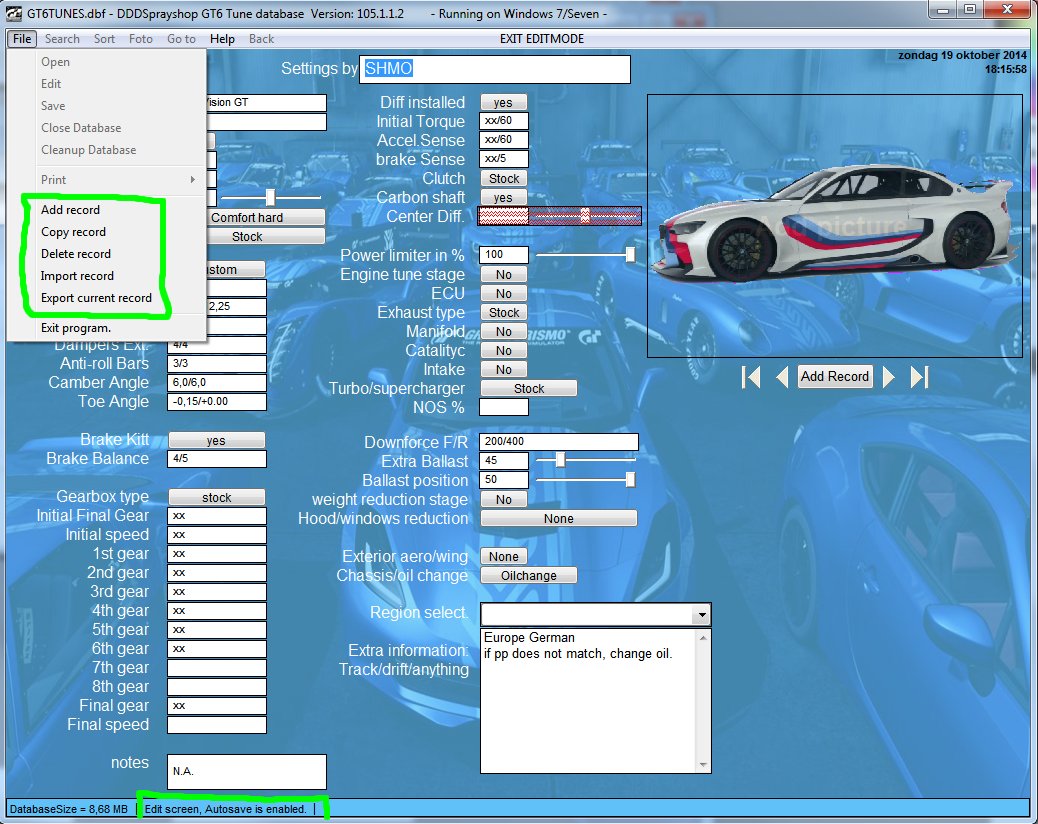Click the Initial Torque field
Image resolution: width=1038 pixels, height=824 pixels.
503,121
